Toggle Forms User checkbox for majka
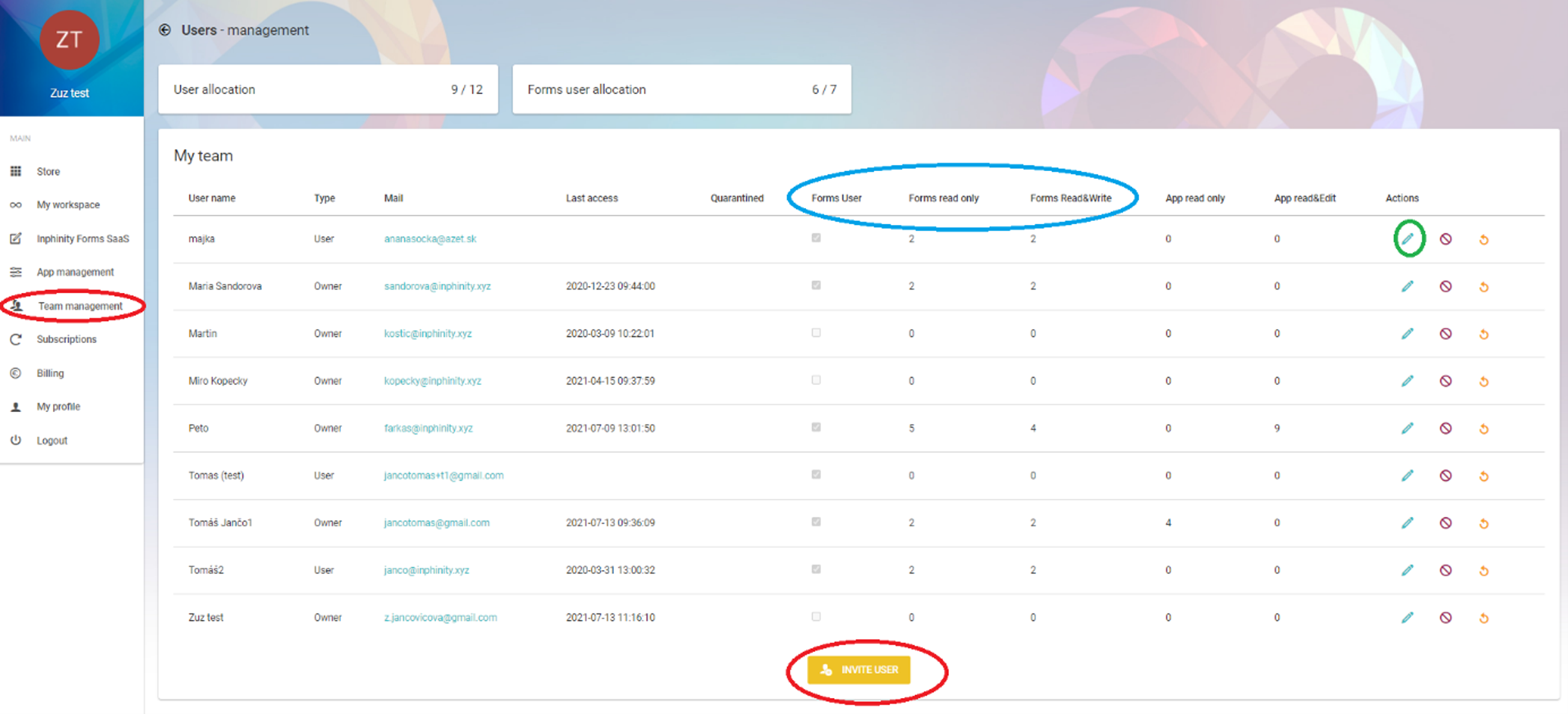The height and width of the screenshot is (714, 1568). point(816,238)
